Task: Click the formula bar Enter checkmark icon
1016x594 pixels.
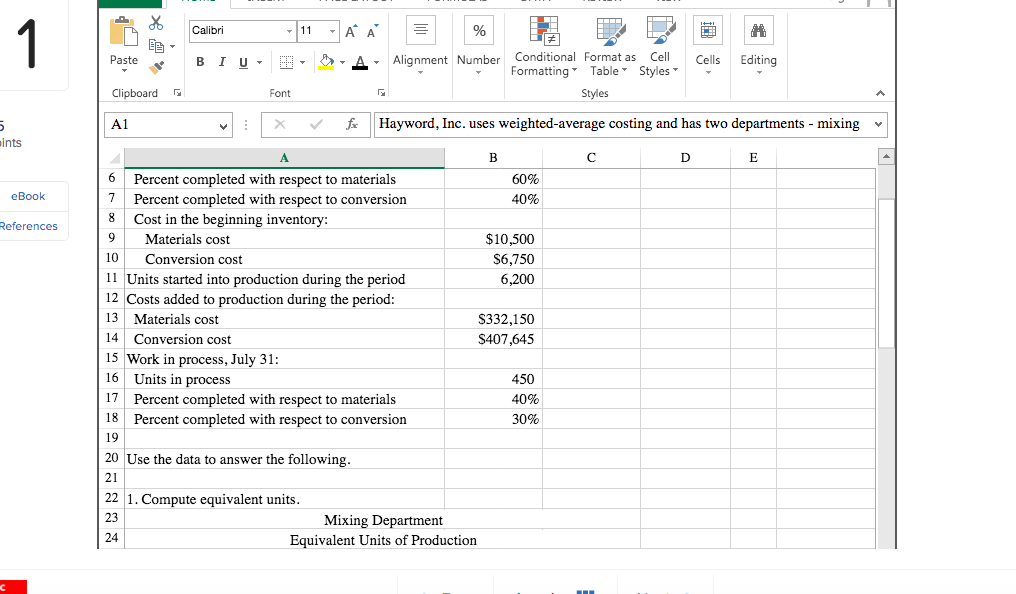Action: [x=316, y=124]
